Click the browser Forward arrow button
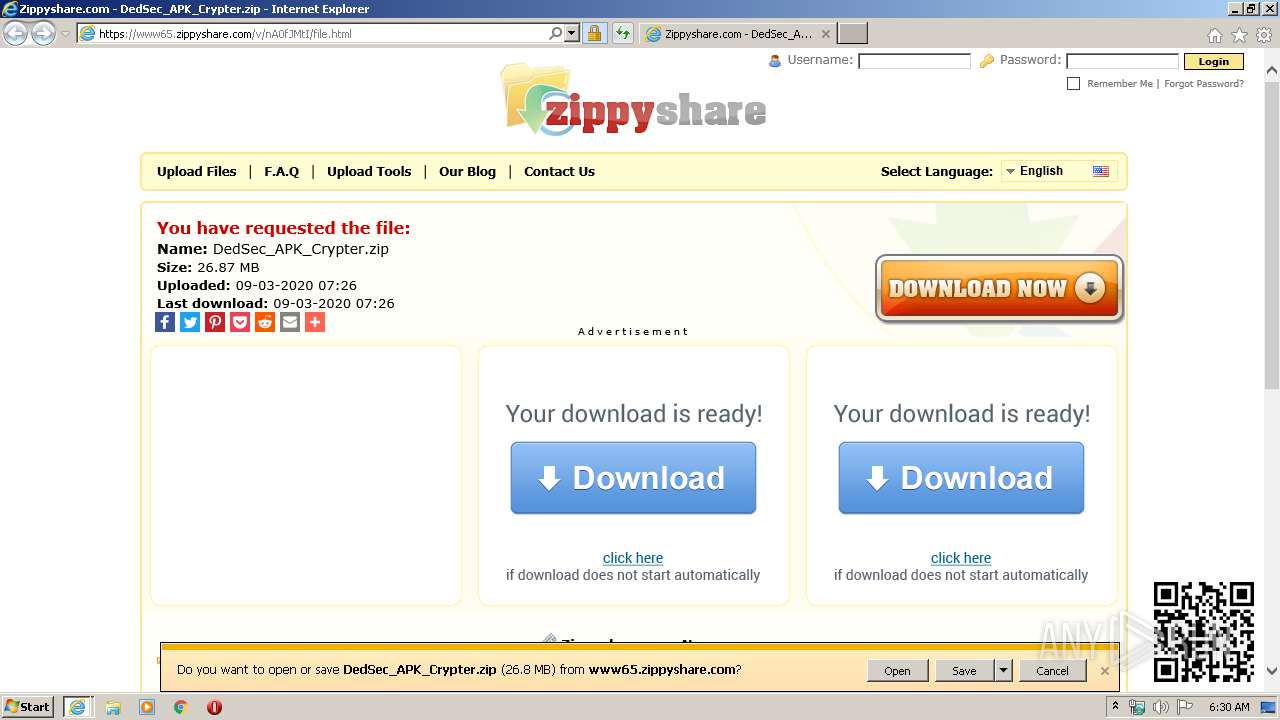 pyautogui.click(x=43, y=33)
